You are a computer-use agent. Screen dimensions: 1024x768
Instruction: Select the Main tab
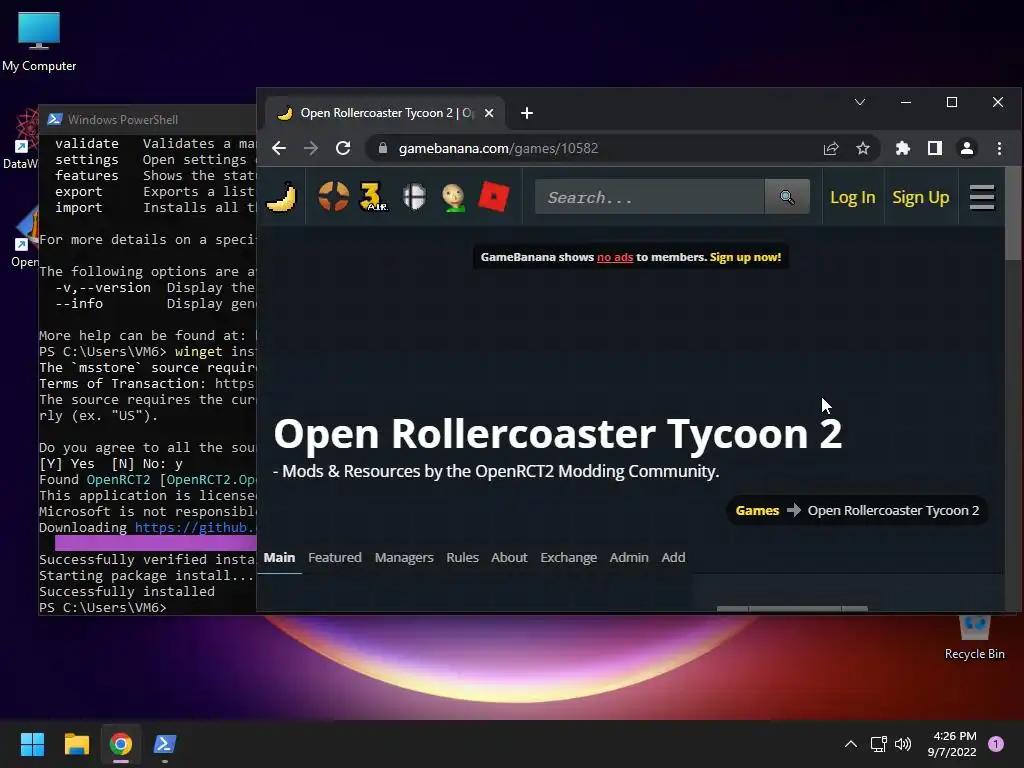coord(280,557)
